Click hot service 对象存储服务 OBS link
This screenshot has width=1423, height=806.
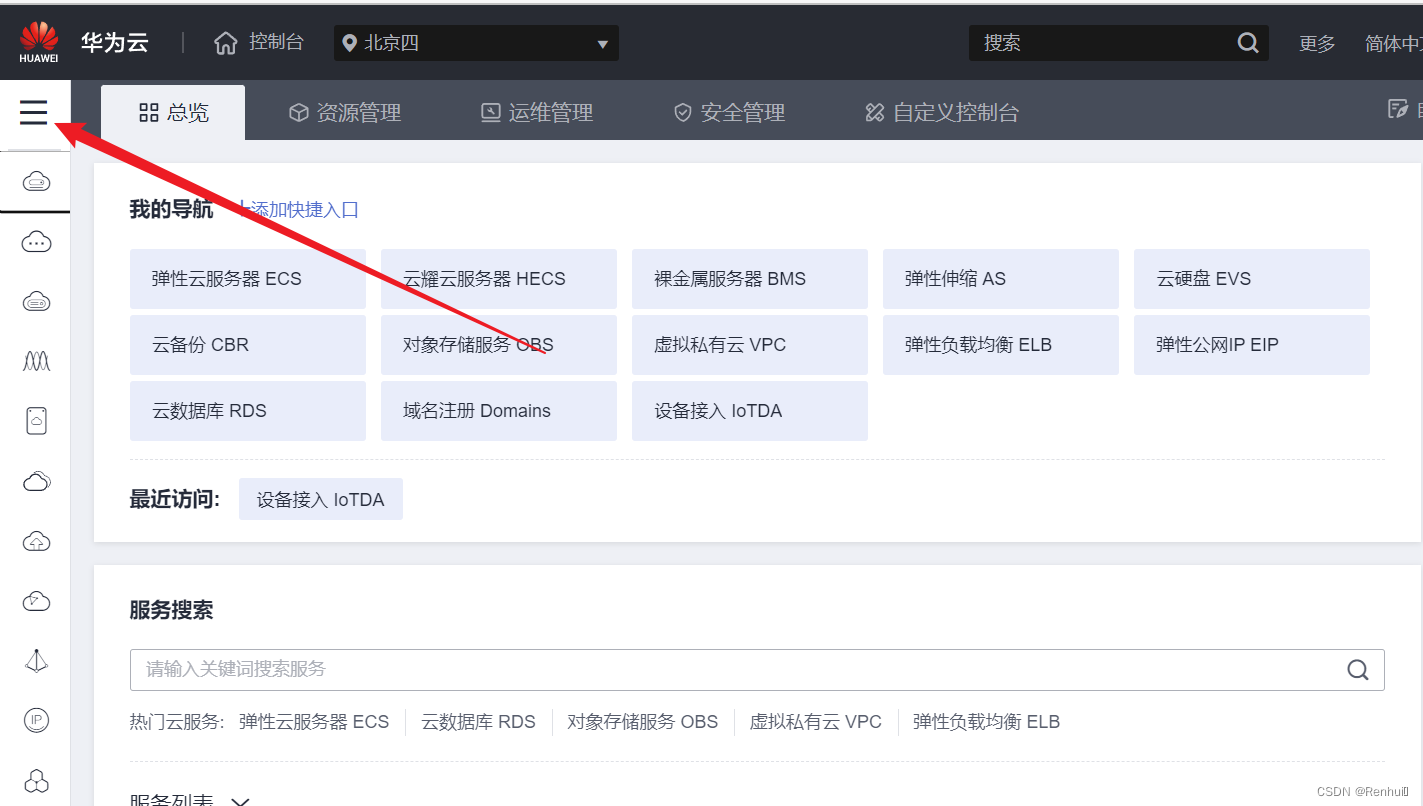(x=643, y=722)
